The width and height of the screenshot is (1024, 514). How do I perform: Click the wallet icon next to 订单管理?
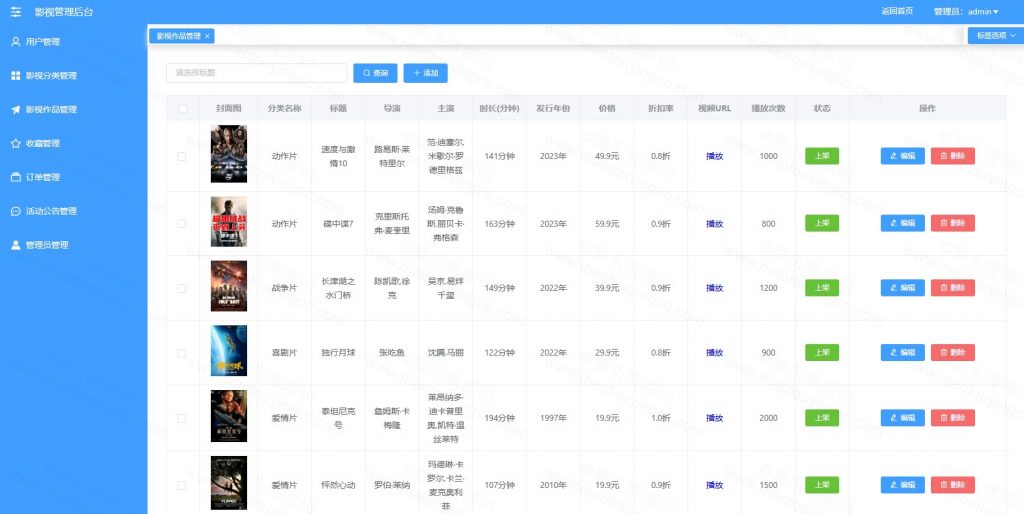coord(16,178)
